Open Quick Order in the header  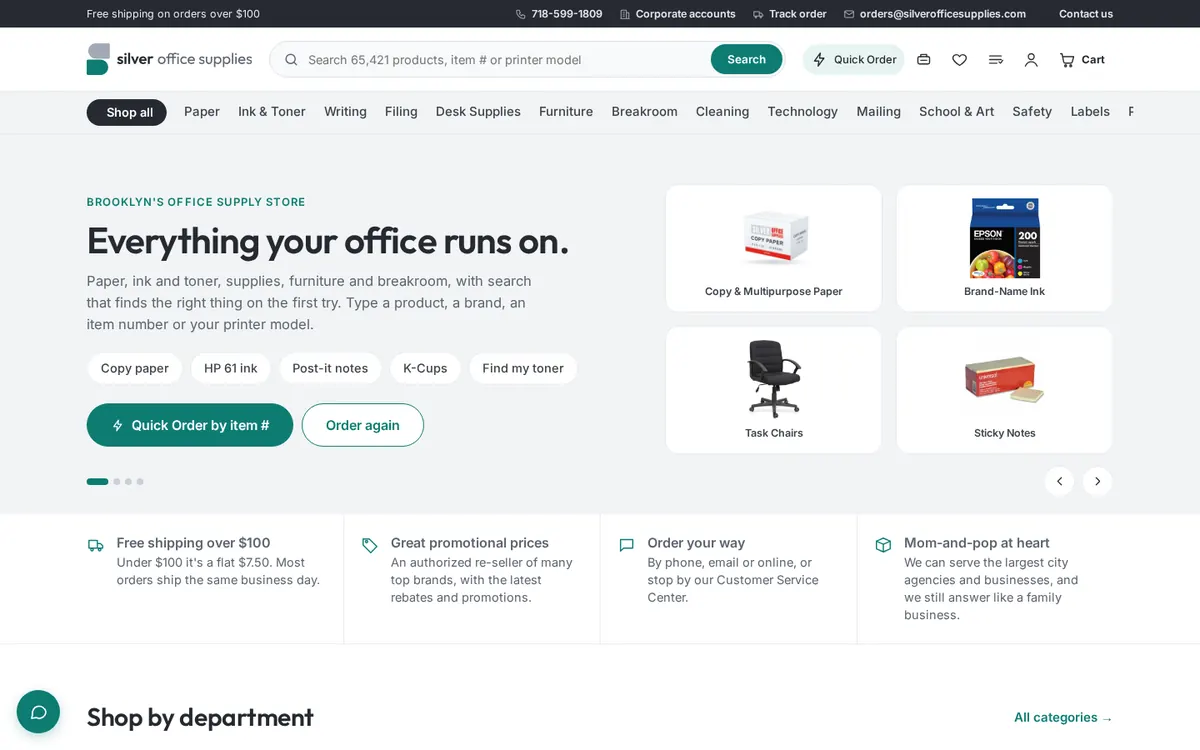[853, 60]
